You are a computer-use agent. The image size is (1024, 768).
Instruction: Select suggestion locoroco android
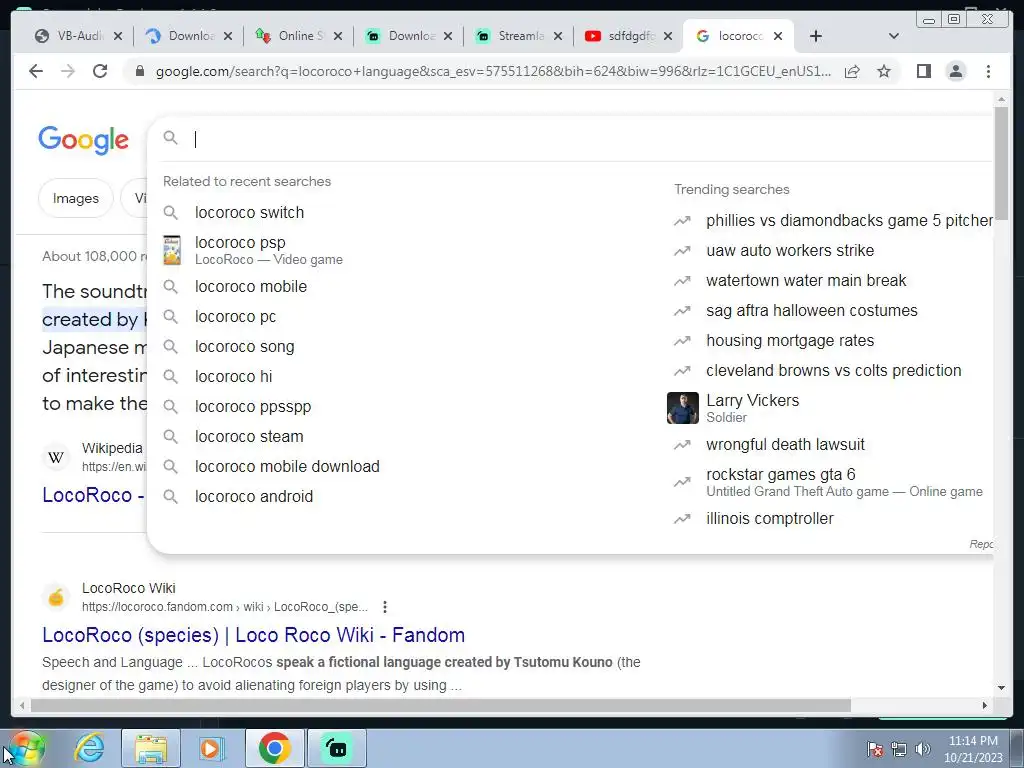click(253, 497)
